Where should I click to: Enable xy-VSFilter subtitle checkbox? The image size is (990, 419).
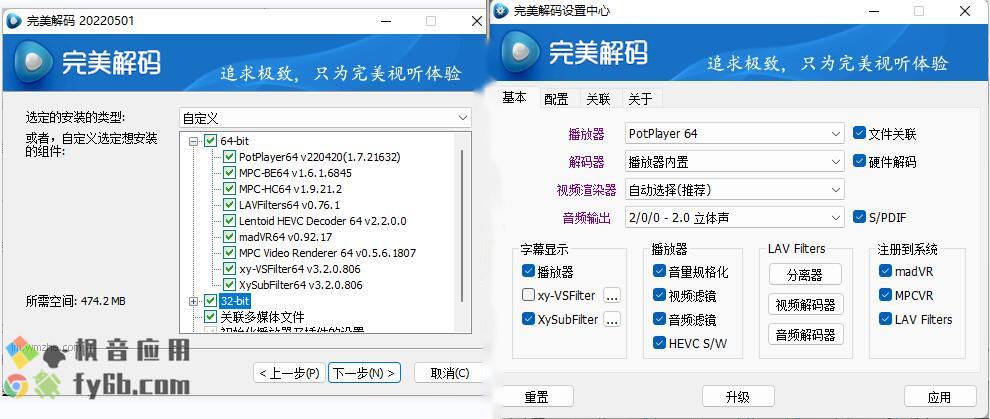pos(528,295)
